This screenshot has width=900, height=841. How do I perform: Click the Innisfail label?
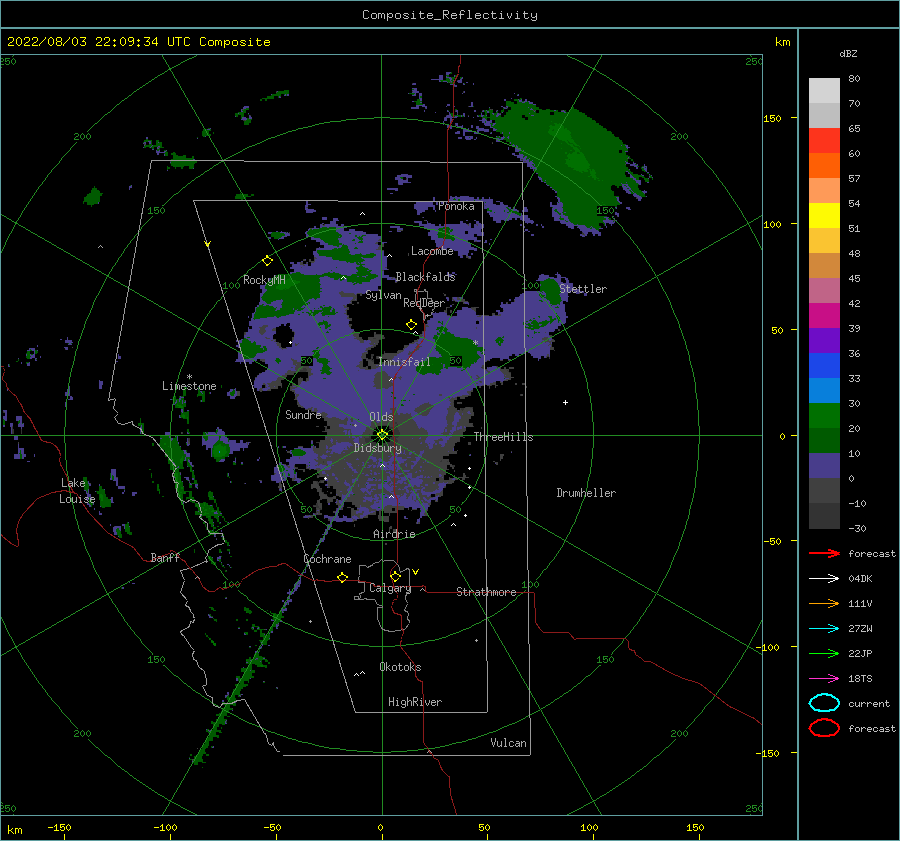pyautogui.click(x=404, y=362)
